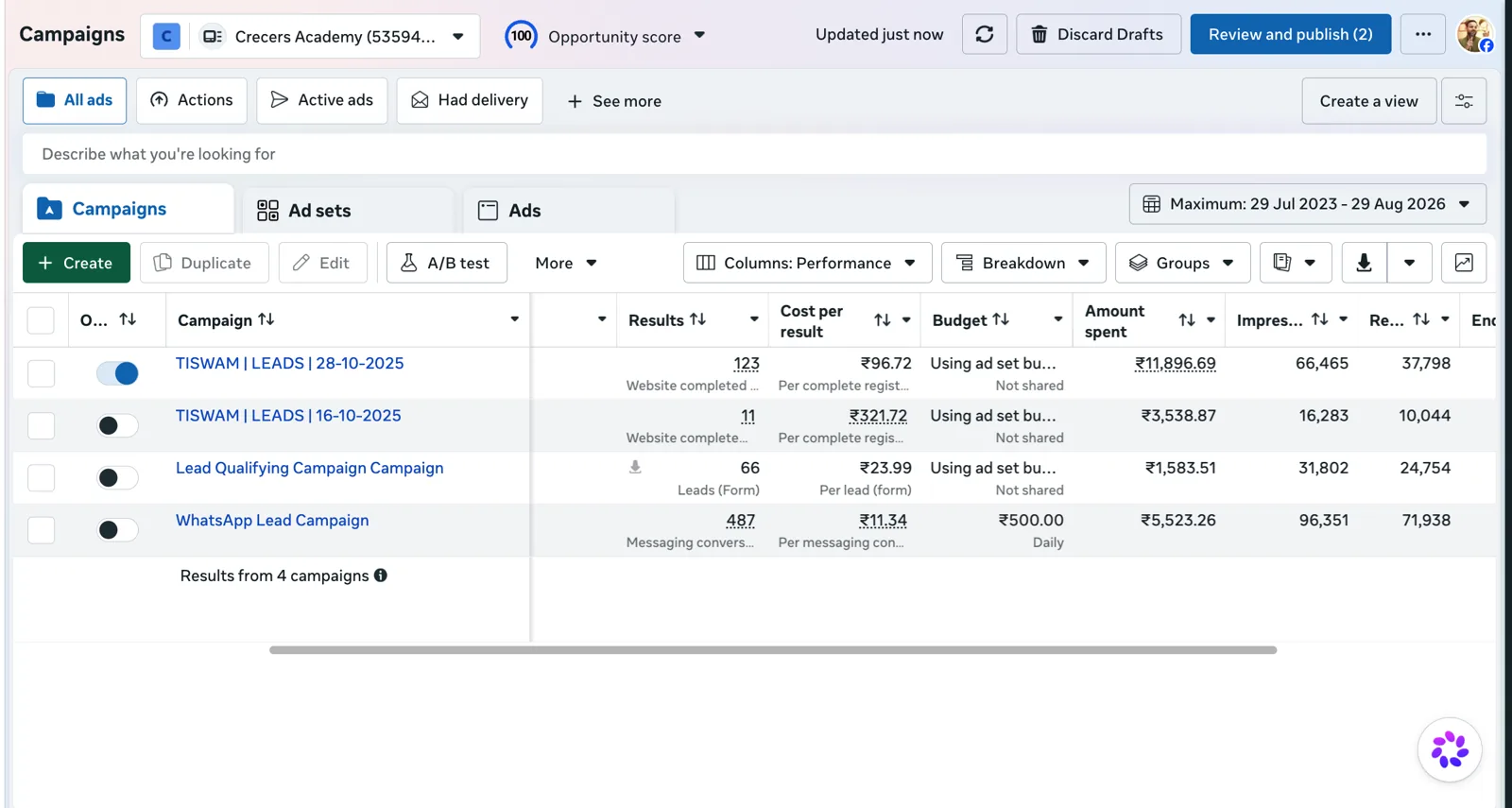This screenshot has width=1512, height=808.
Task: Click the export download icon button
Action: (1364, 263)
